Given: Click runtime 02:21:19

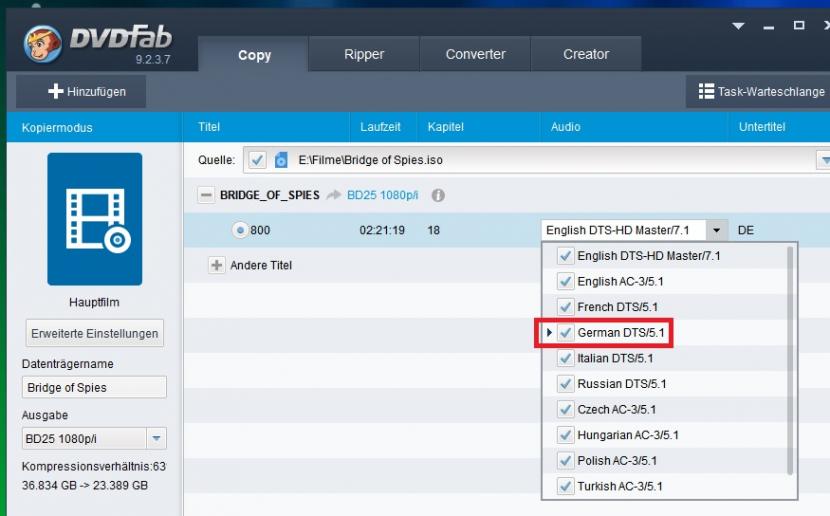Looking at the screenshot, I should click(382, 230).
